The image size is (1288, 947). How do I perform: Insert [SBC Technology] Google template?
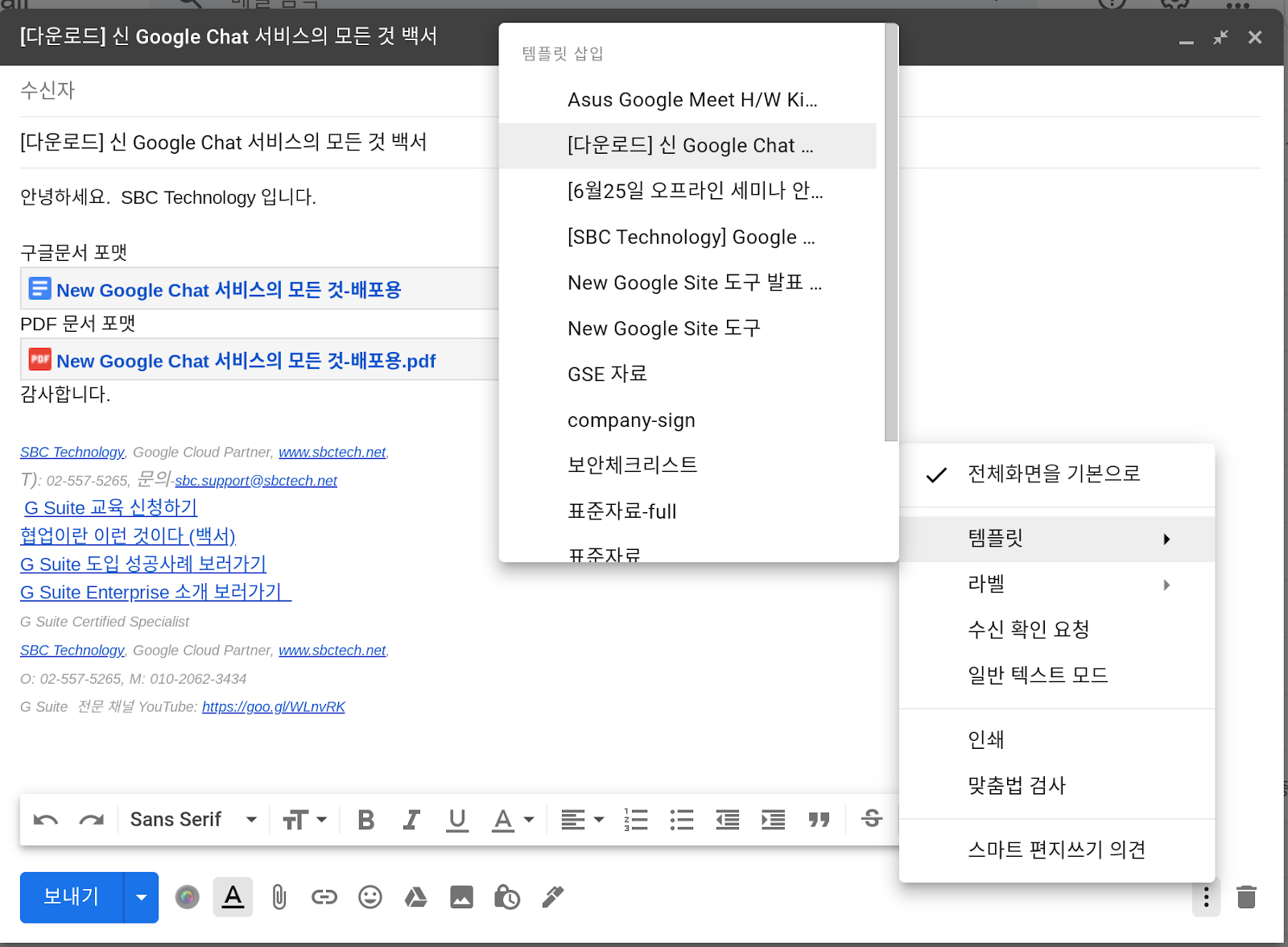click(687, 238)
